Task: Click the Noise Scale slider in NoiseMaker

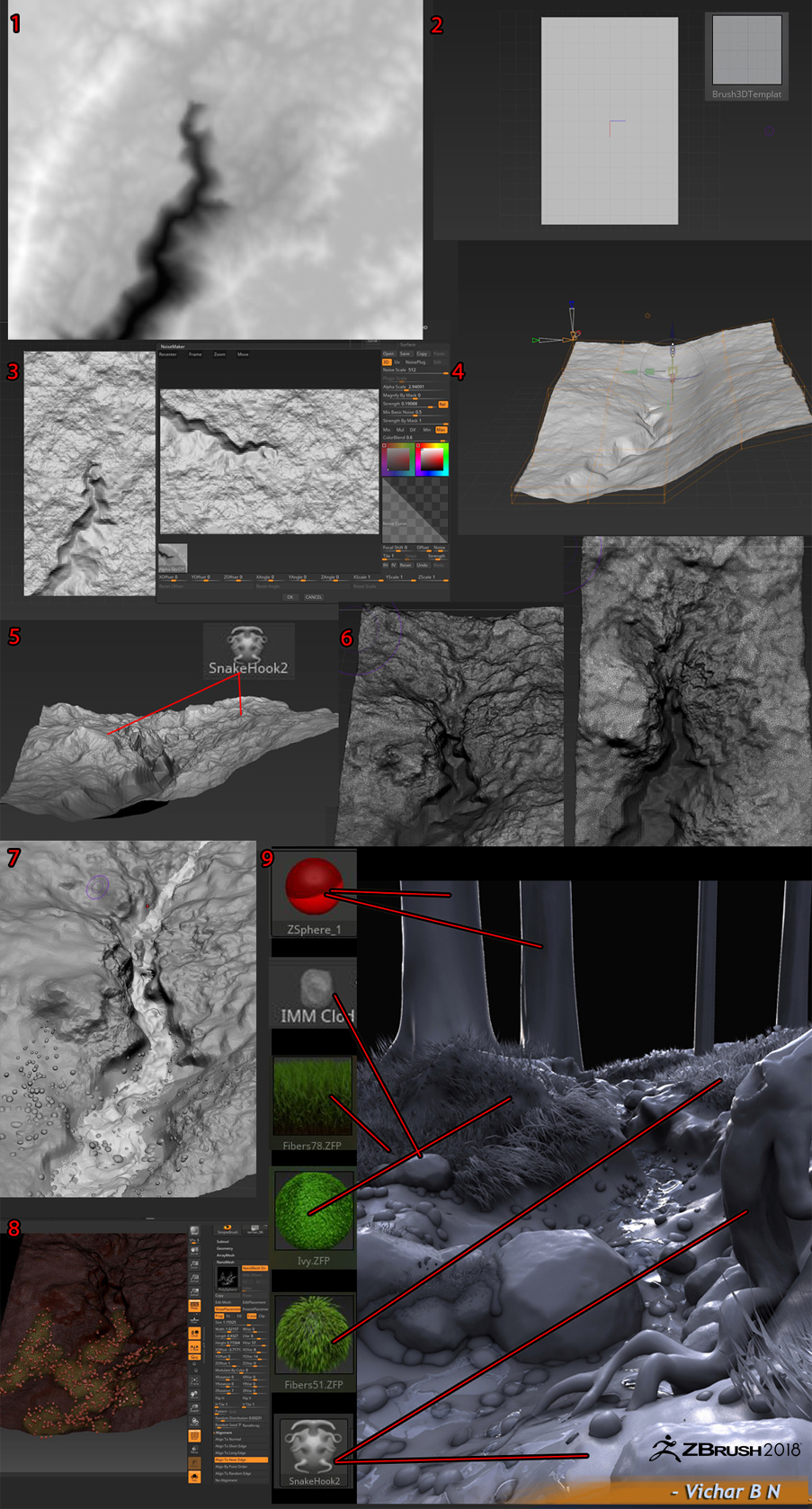Action: [x=415, y=371]
